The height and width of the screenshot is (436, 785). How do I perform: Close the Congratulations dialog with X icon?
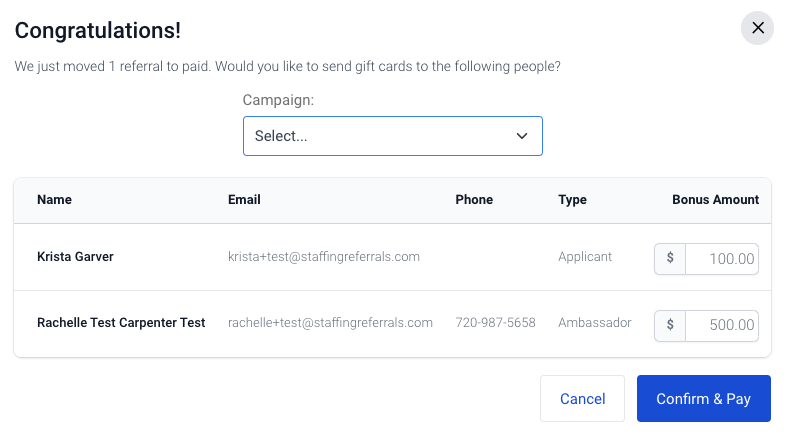757,28
